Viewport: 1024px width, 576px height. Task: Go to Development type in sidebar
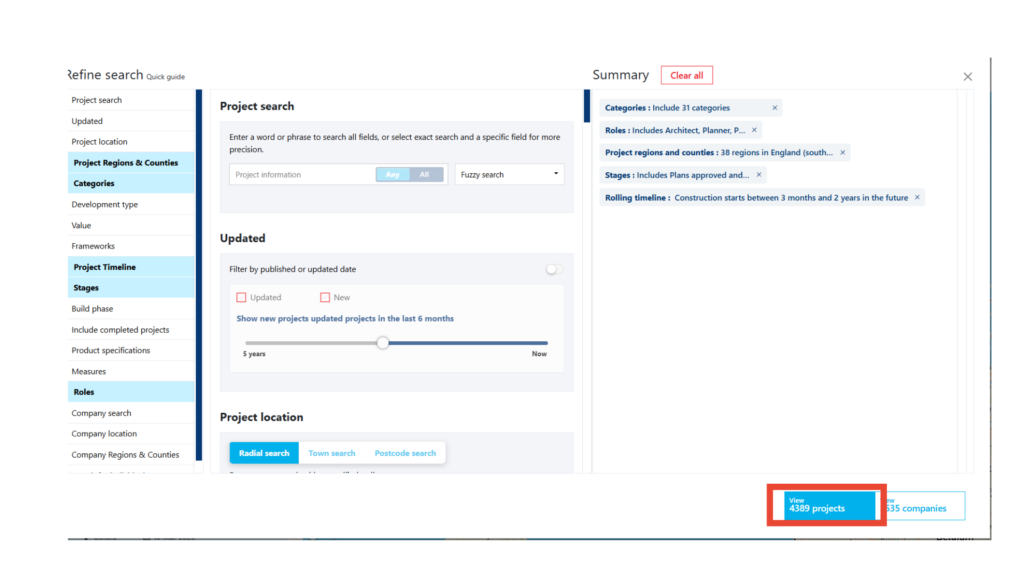pyautogui.click(x=105, y=205)
